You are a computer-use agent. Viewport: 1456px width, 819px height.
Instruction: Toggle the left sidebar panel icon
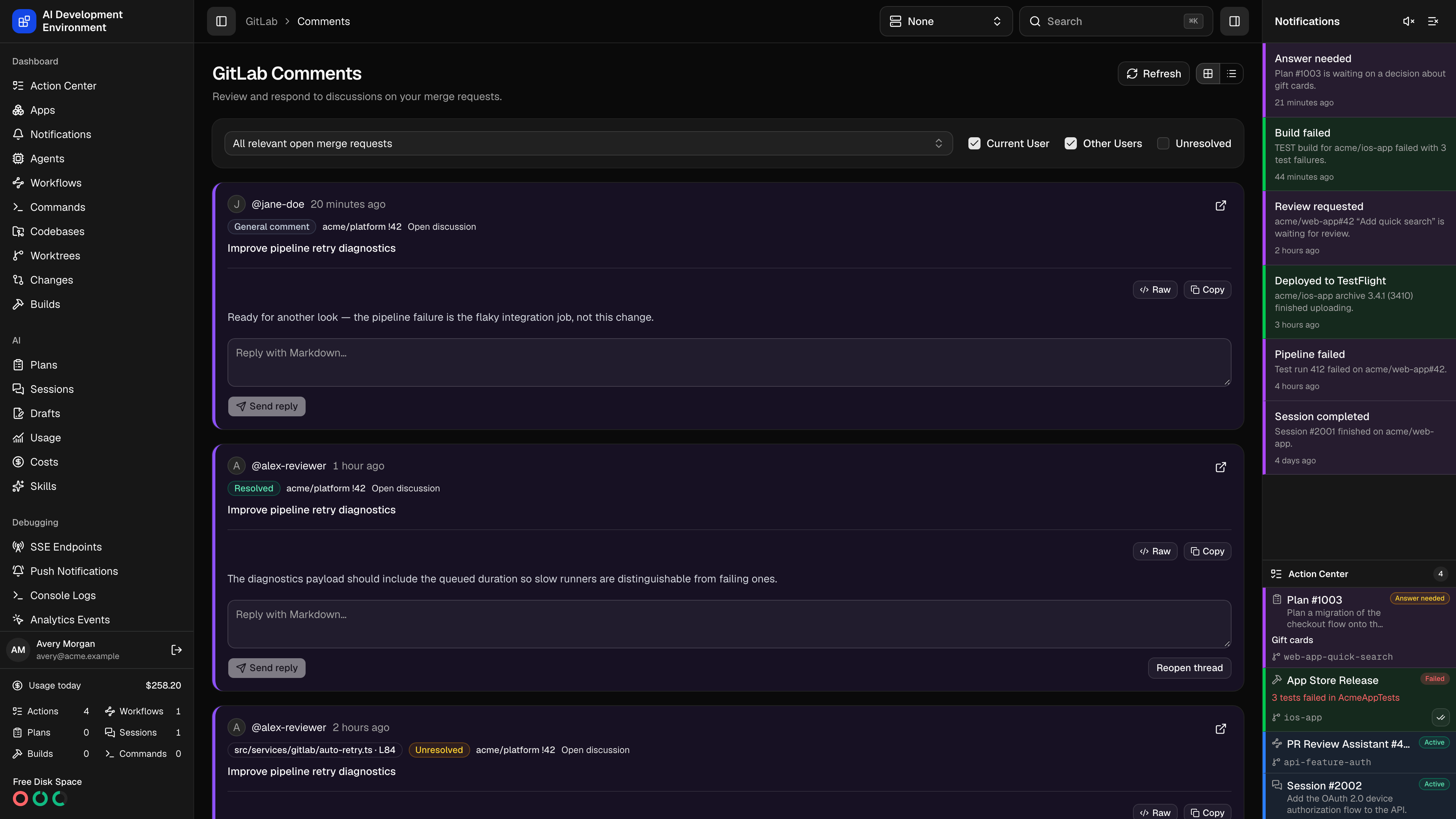click(221, 22)
